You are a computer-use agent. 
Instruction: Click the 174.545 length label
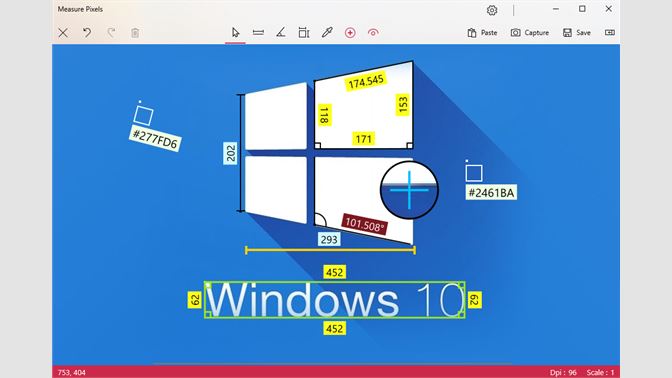pos(366,81)
